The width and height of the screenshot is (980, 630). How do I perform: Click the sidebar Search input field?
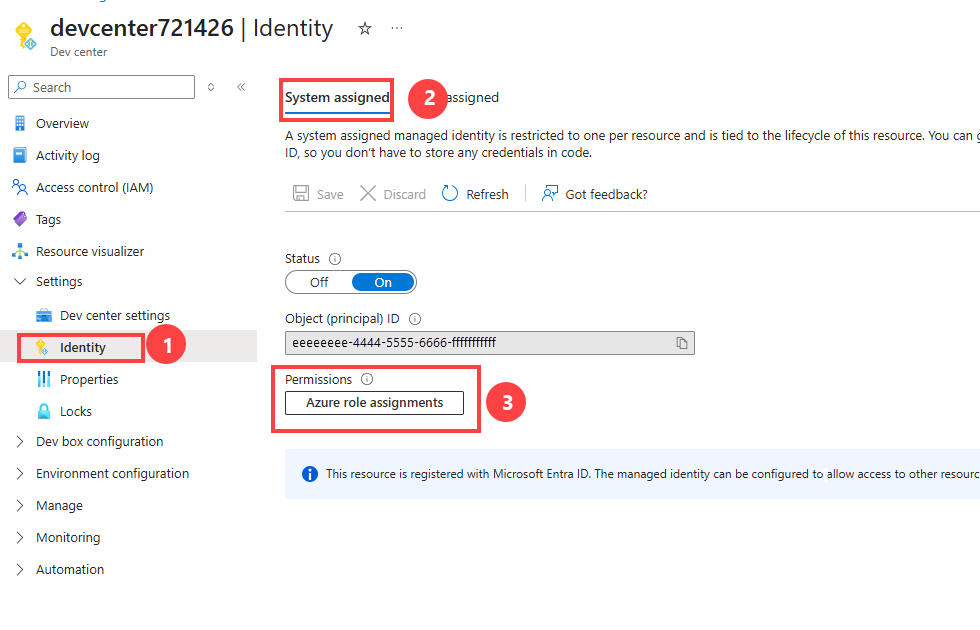tap(102, 88)
